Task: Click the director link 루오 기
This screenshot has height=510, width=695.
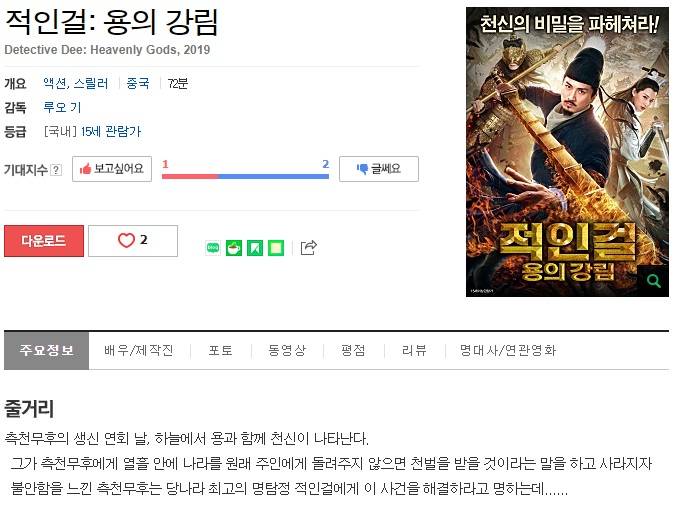Action: click(x=62, y=107)
